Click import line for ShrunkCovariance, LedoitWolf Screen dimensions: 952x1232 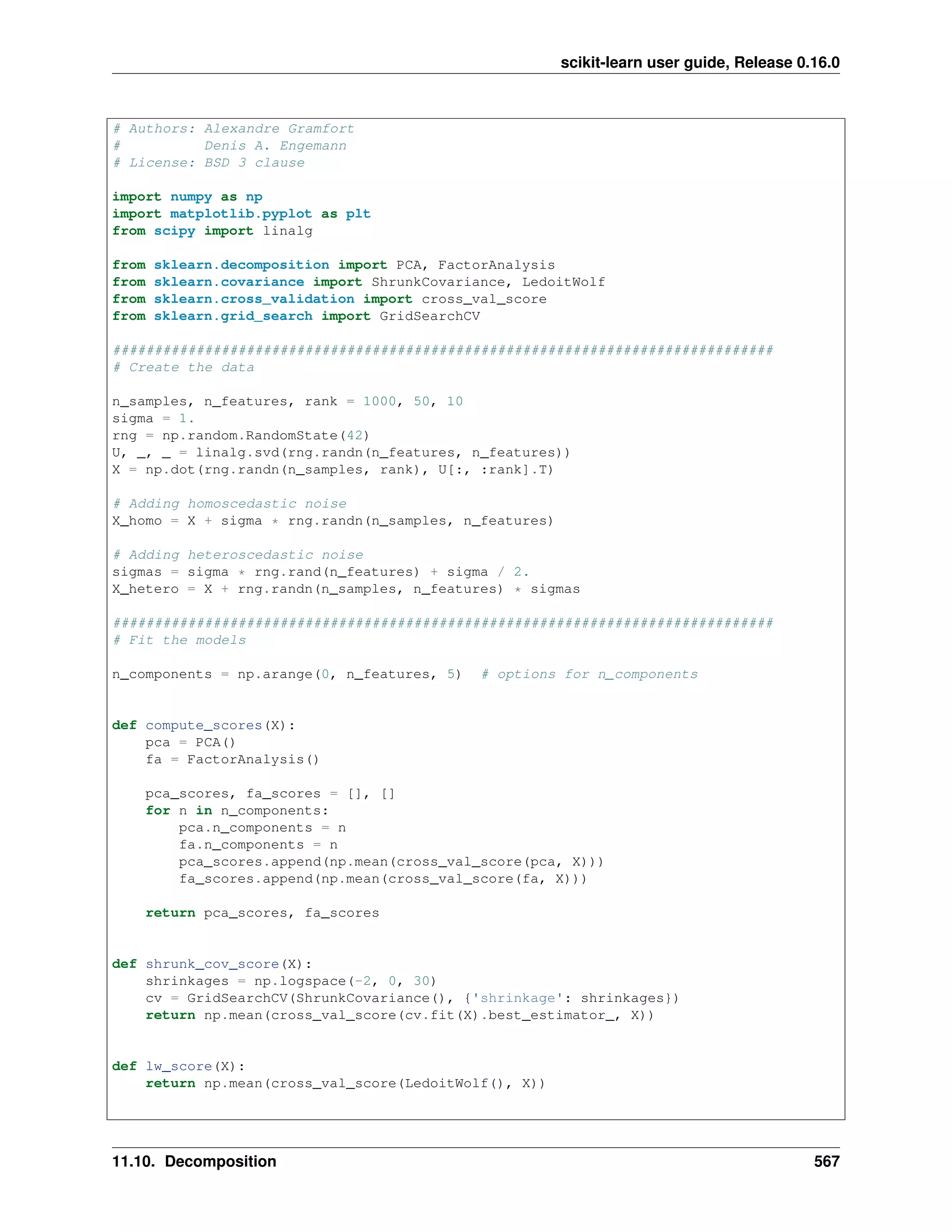[359, 282]
